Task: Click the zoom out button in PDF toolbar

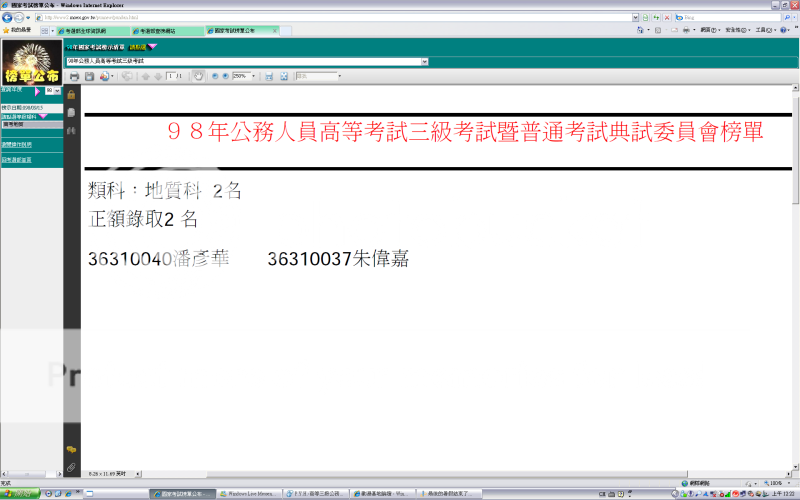Action: pyautogui.click(x=215, y=76)
